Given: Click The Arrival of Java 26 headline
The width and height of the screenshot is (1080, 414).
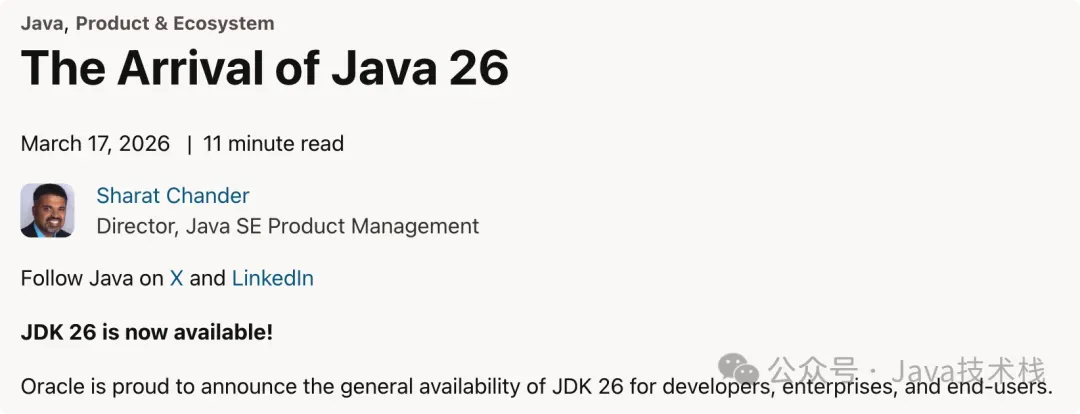Looking at the screenshot, I should 264,68.
